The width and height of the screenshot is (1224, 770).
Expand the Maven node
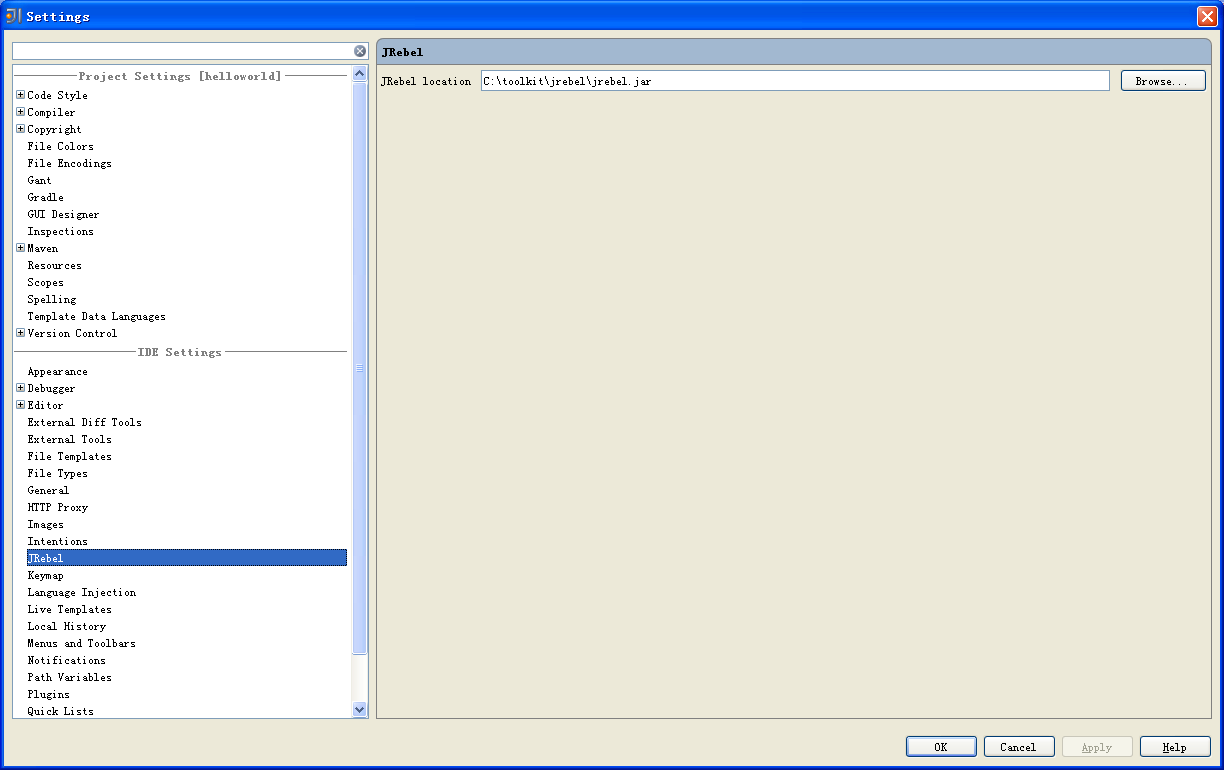[x=20, y=248]
